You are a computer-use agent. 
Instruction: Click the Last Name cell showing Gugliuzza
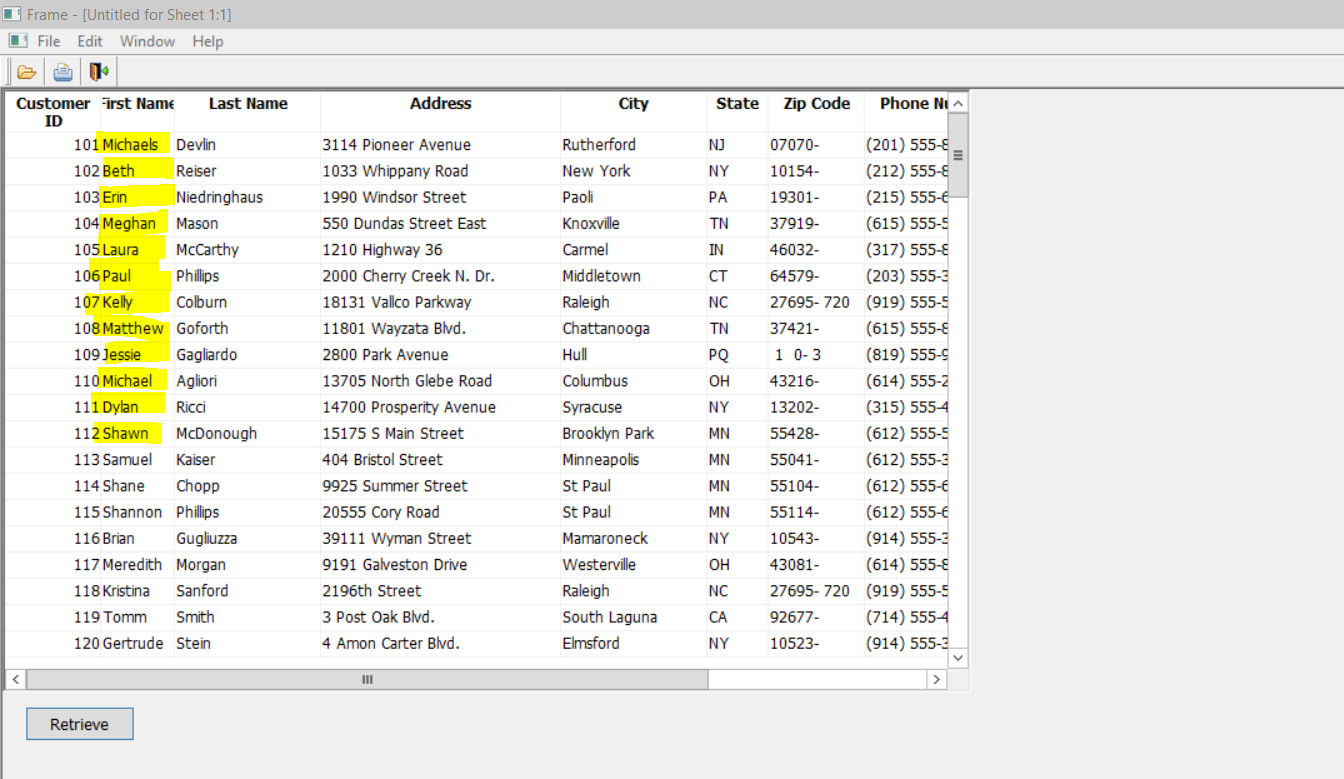point(207,538)
